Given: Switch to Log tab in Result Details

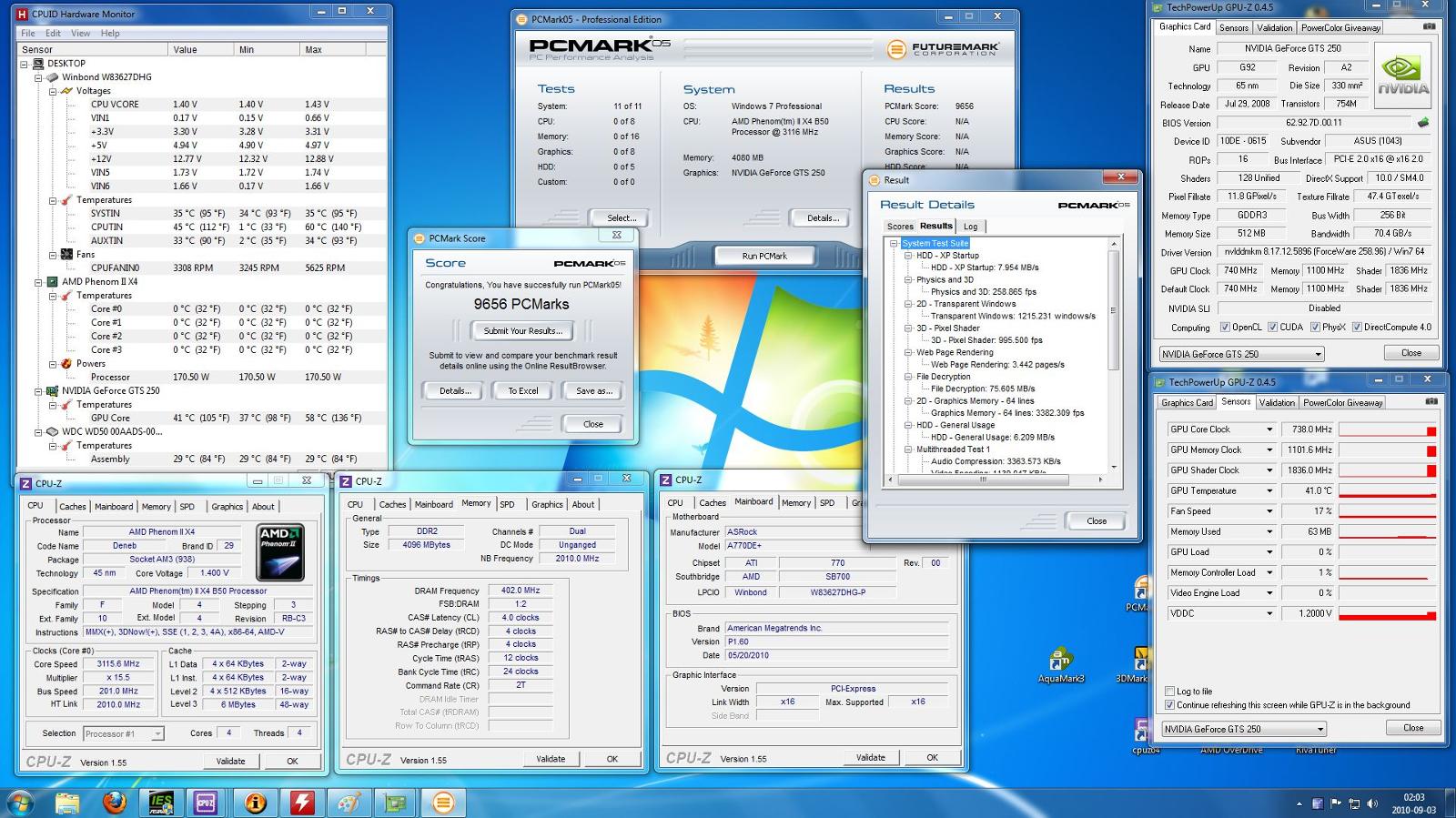Looking at the screenshot, I should click(x=971, y=227).
